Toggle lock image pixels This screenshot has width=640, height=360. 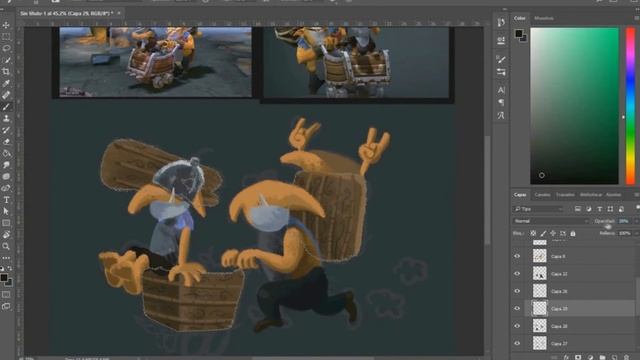pyautogui.click(x=543, y=233)
